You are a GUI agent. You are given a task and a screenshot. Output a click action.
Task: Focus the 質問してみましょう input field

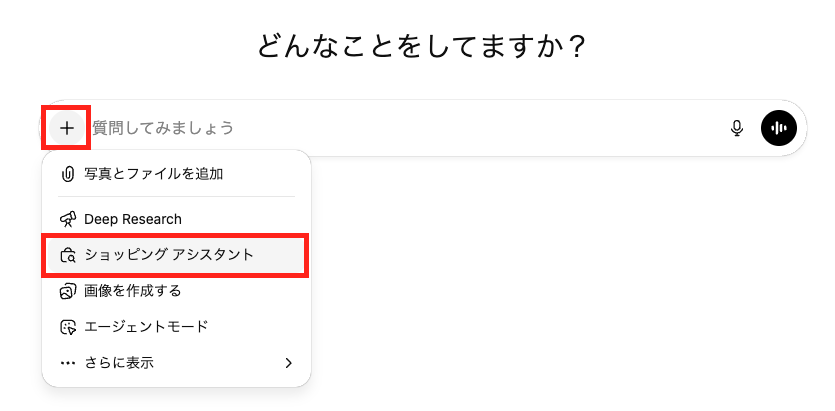[300, 128]
